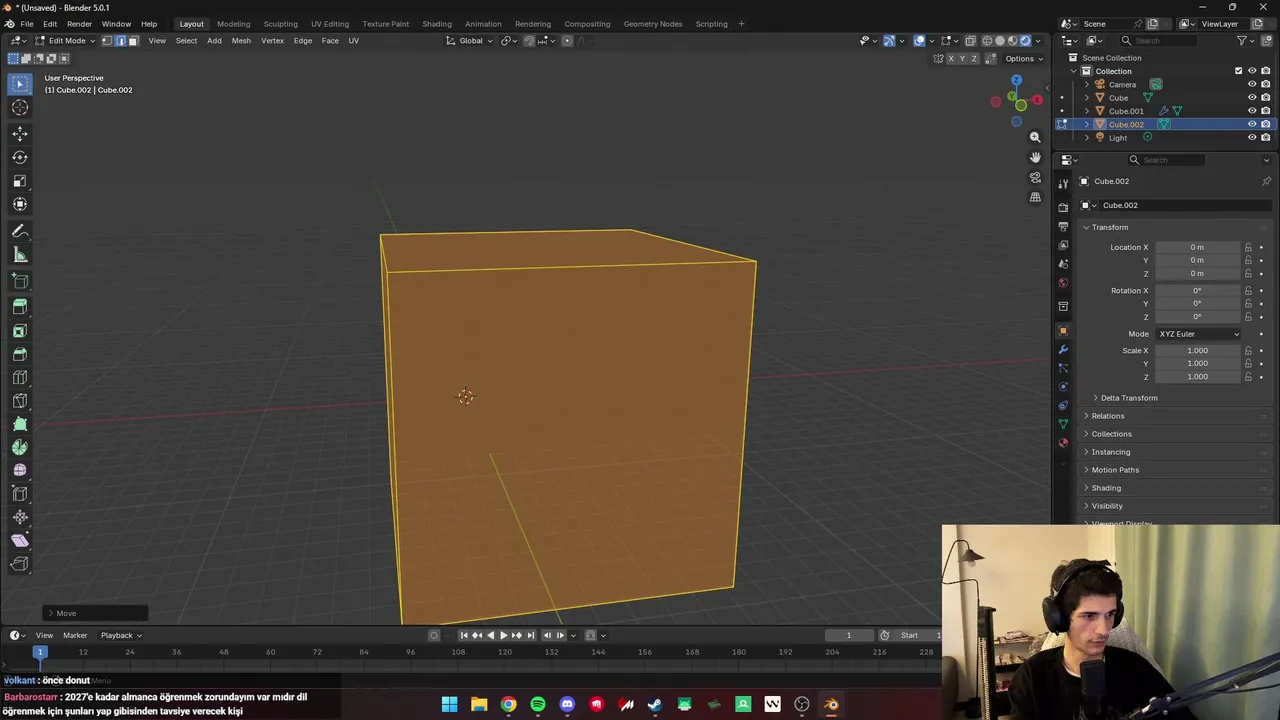Enable vertex select mode
Screen dimensions: 1280x720
[x=107, y=41]
